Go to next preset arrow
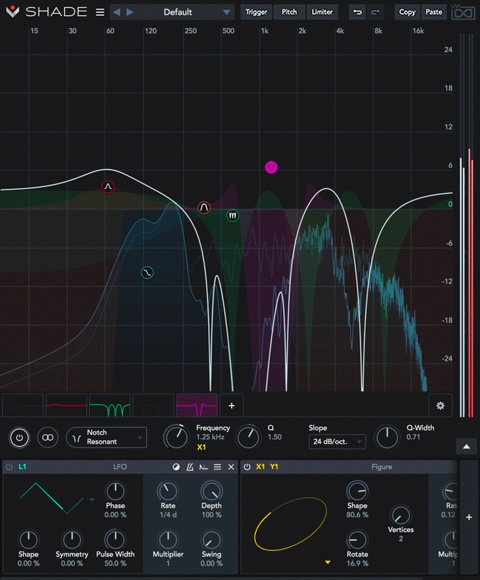Viewport: 480px width, 580px height. 130,12
